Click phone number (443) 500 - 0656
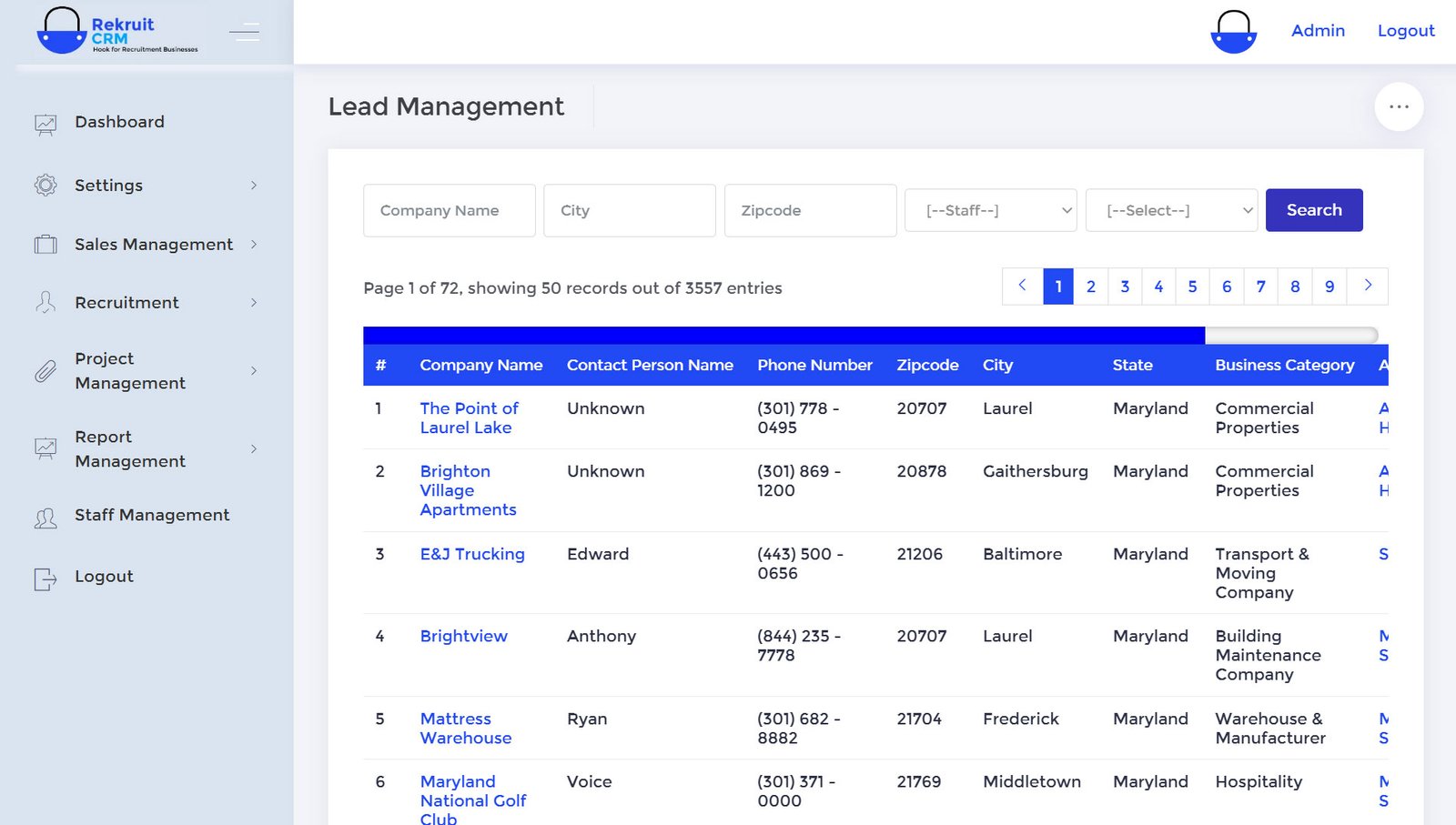Image resolution: width=1456 pixels, height=825 pixels. tap(800, 563)
